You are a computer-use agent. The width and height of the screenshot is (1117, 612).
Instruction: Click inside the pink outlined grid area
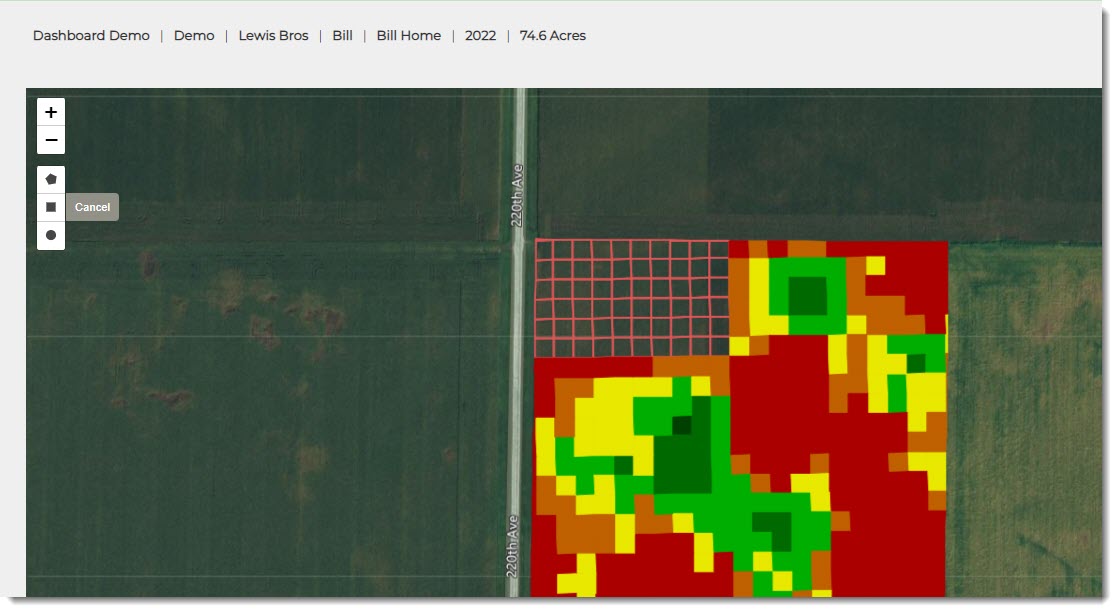click(630, 297)
